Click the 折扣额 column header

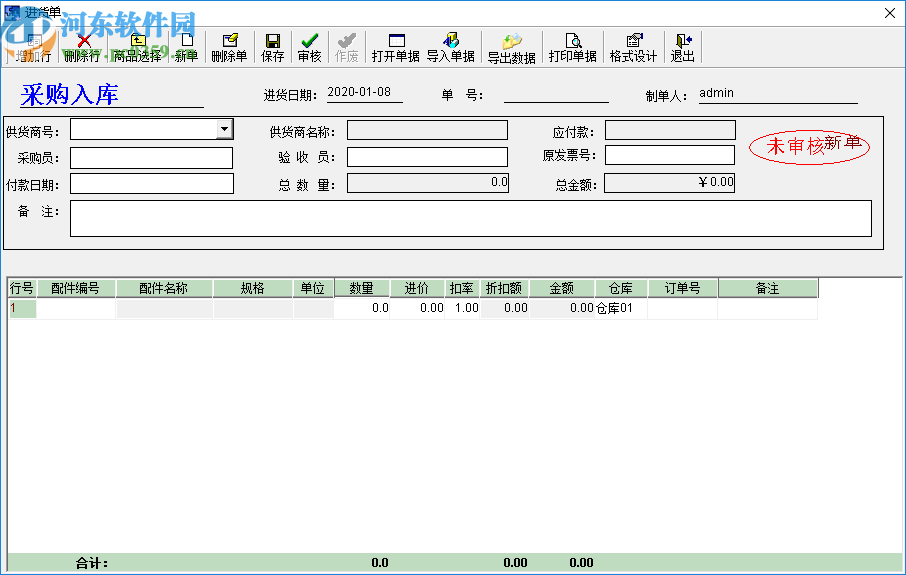tap(504, 288)
